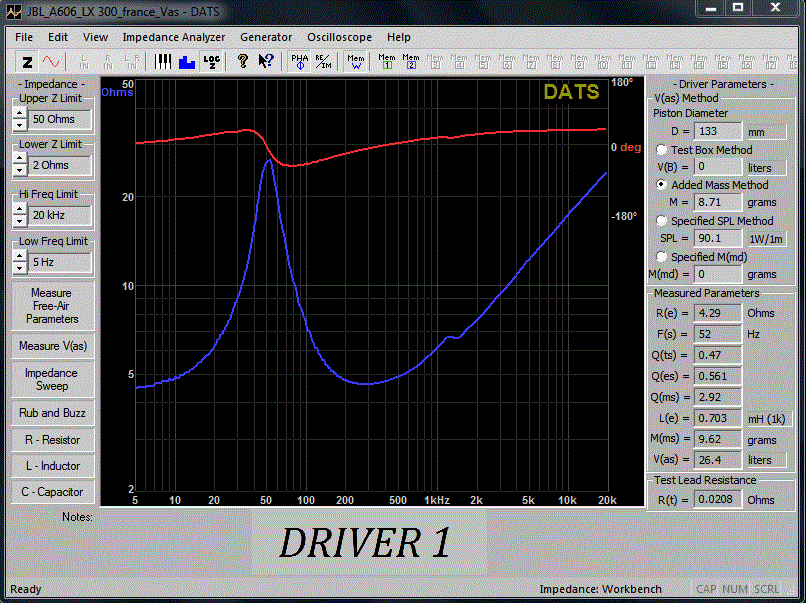Click the L R IN both inputs icon
Image resolution: width=806 pixels, height=603 pixels.
pos(132,62)
